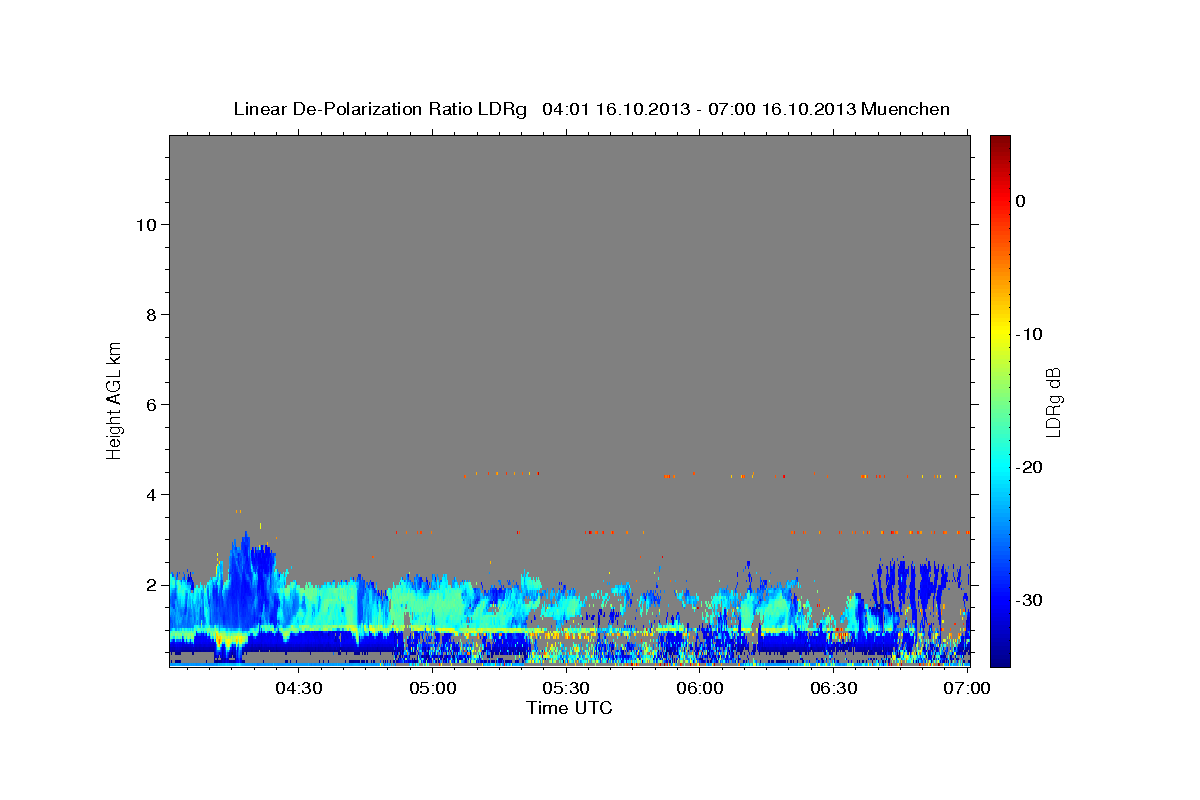Click the height tick label 2
The image size is (1200, 800).
coord(150,584)
